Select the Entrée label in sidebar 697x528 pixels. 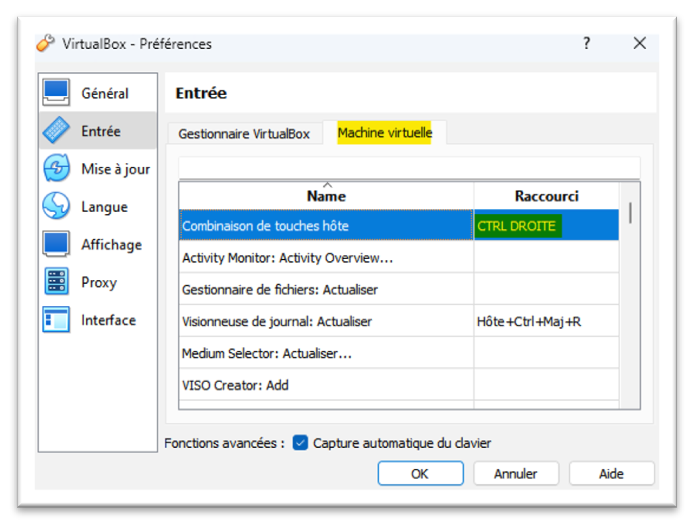click(101, 131)
